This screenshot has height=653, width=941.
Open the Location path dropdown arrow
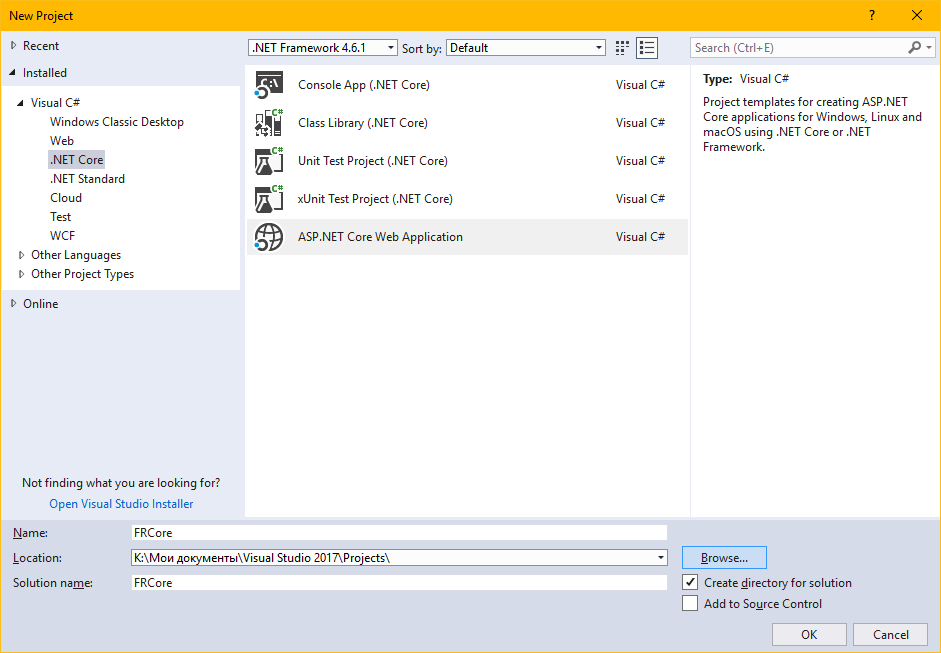pos(660,558)
